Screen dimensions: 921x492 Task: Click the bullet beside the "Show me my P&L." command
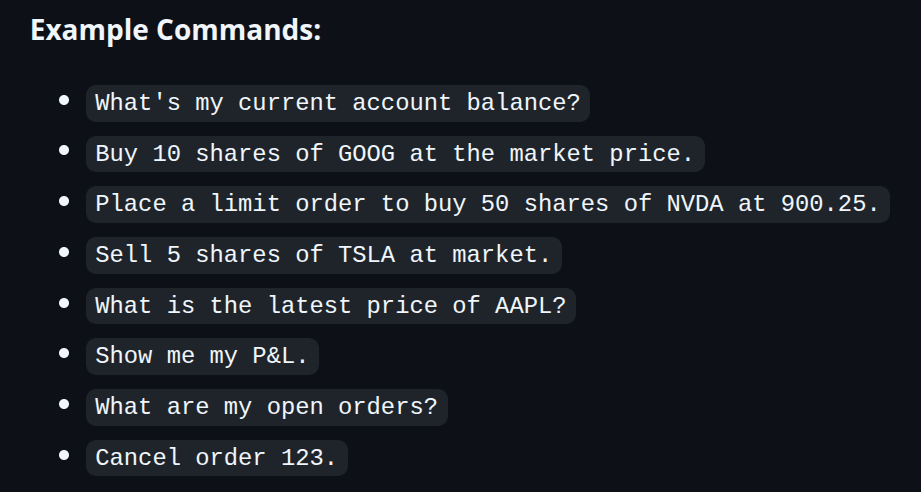coord(64,353)
